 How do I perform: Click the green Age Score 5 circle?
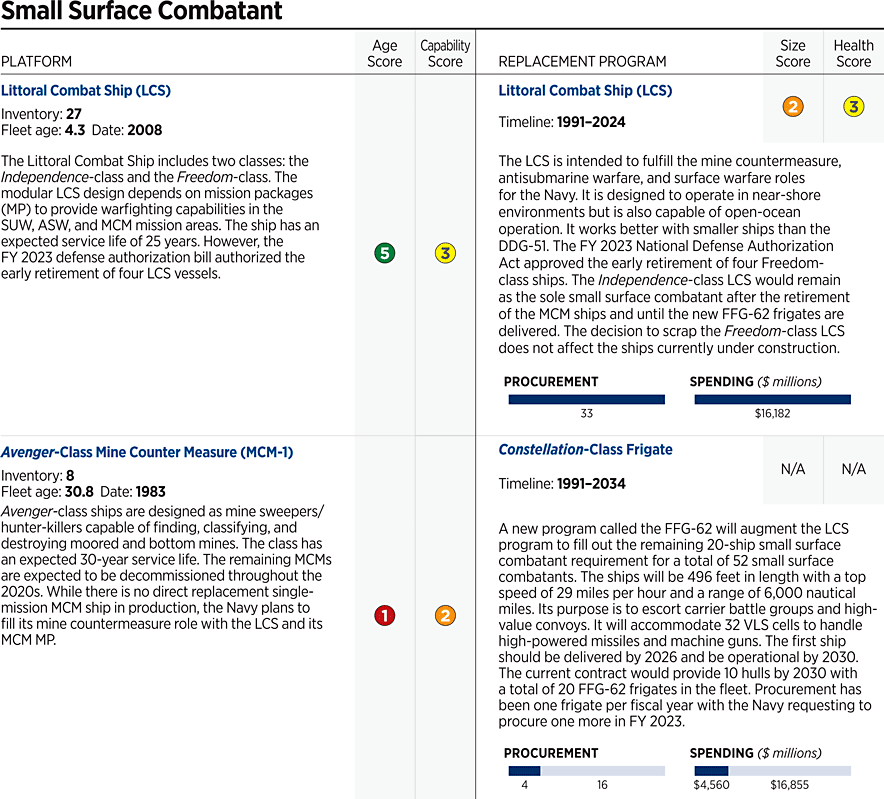click(384, 254)
